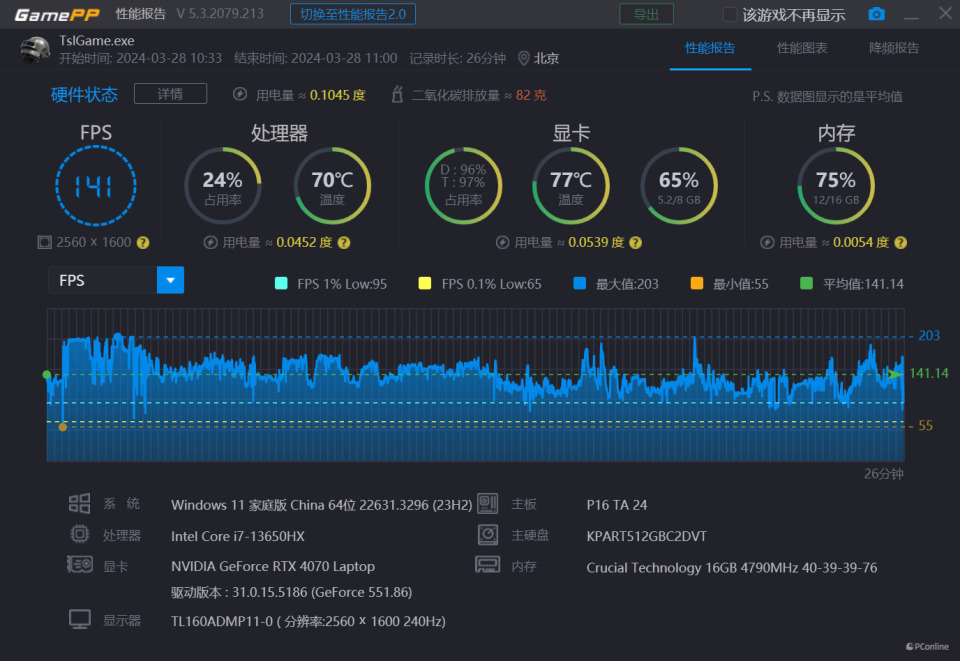Click the yellow FPS 0.1% Low swatch
960x661 pixels.
coord(424,283)
